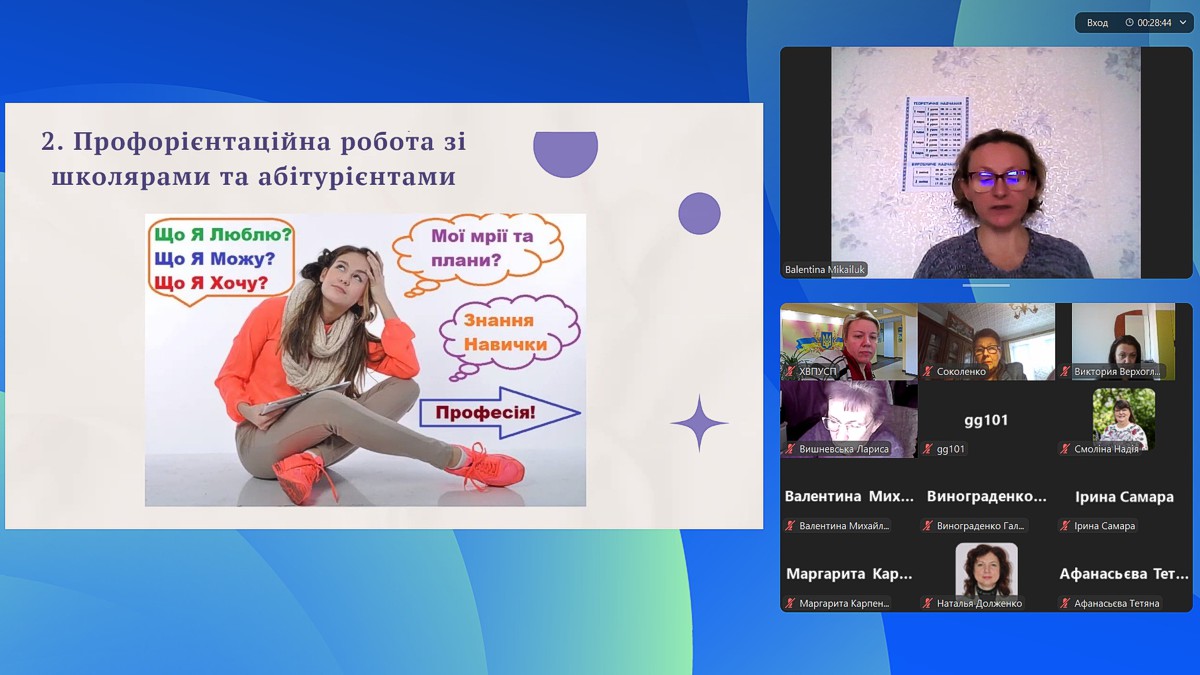Viewport: 1200px width, 675px height.
Task: Select Вишневська Лариса participant video tile
Action: tap(848, 419)
